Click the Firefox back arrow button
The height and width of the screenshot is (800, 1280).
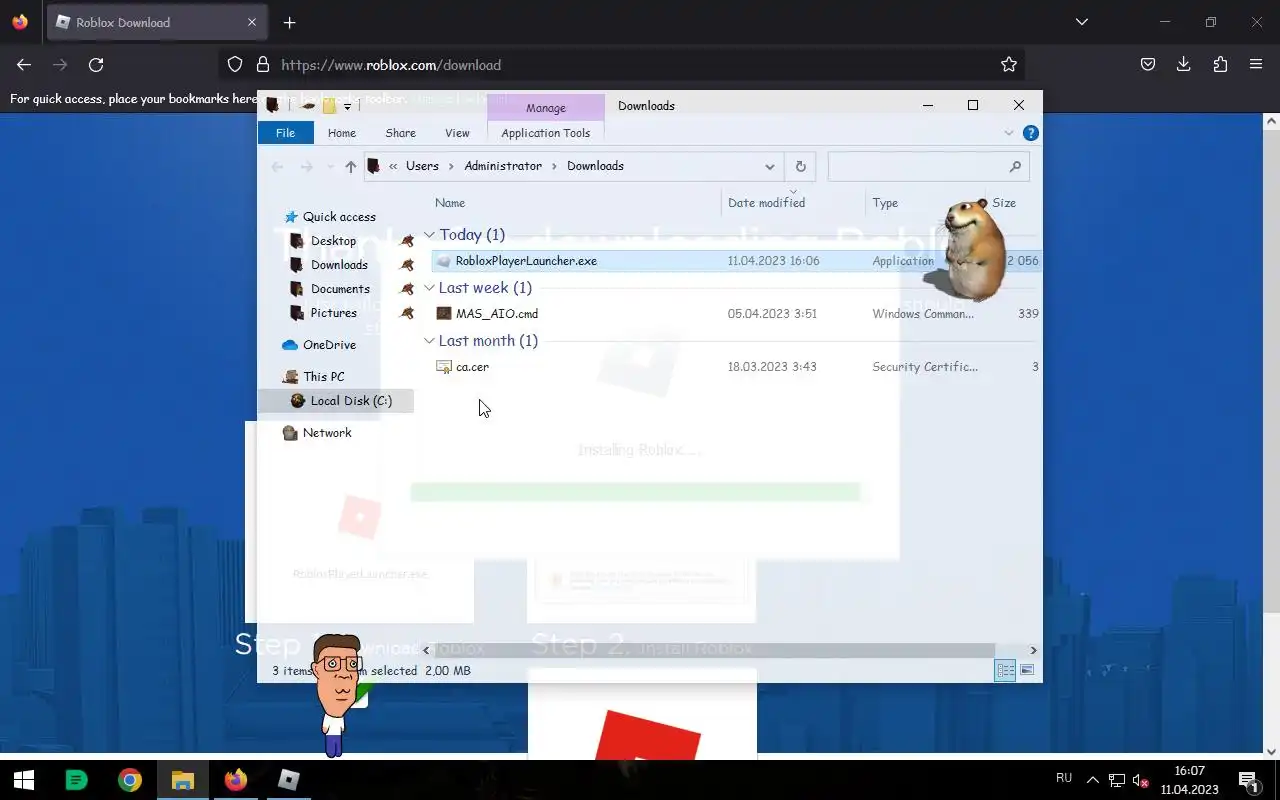24,64
